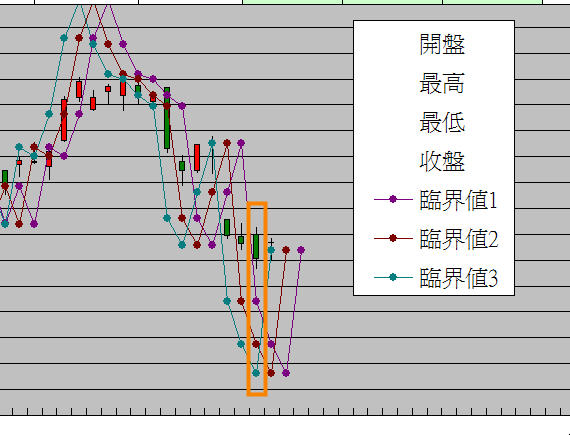Select the long red candlestick on the left rise
This screenshot has height=435, width=570.
pos(64,120)
